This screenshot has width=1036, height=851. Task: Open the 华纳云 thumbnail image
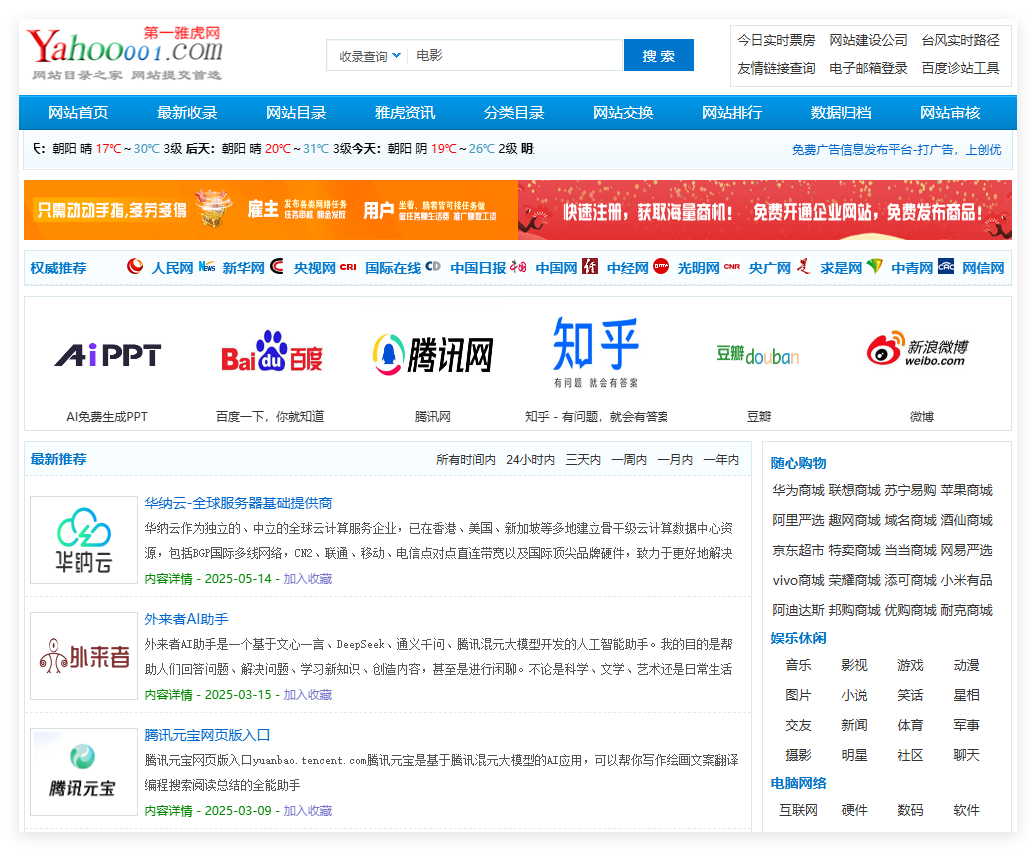tap(84, 540)
